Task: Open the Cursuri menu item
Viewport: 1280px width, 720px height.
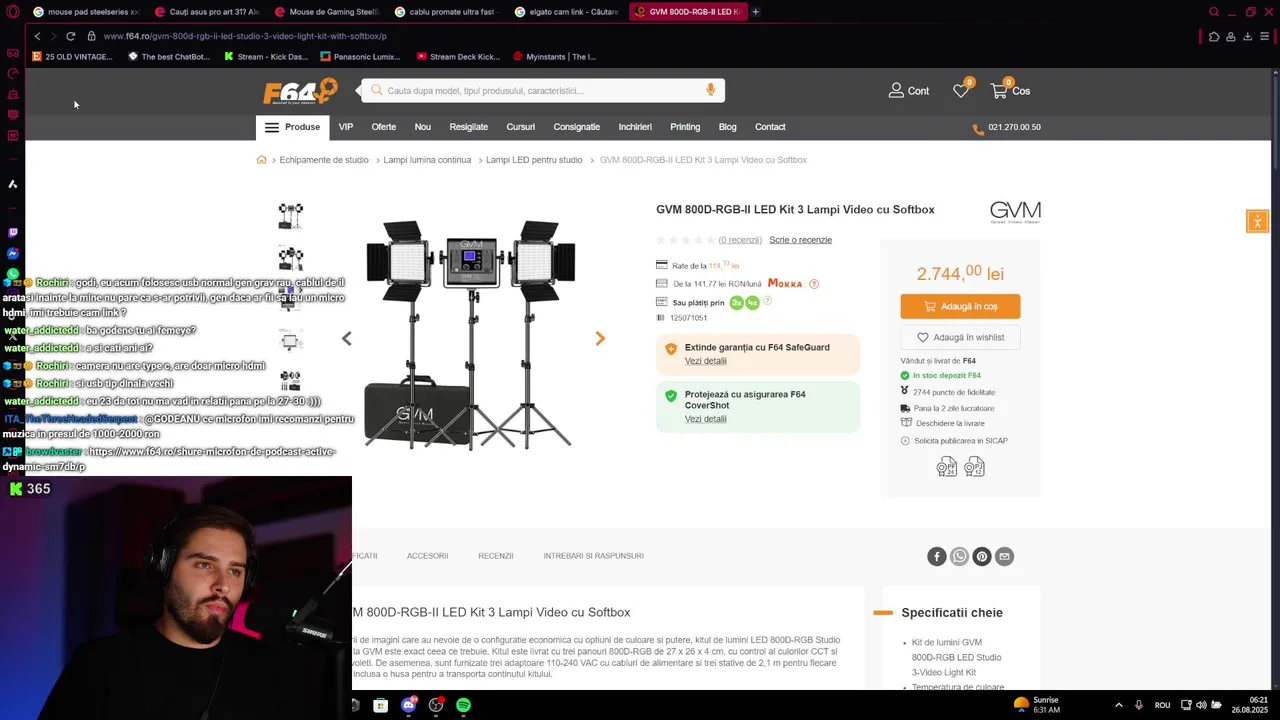Action: [521, 127]
